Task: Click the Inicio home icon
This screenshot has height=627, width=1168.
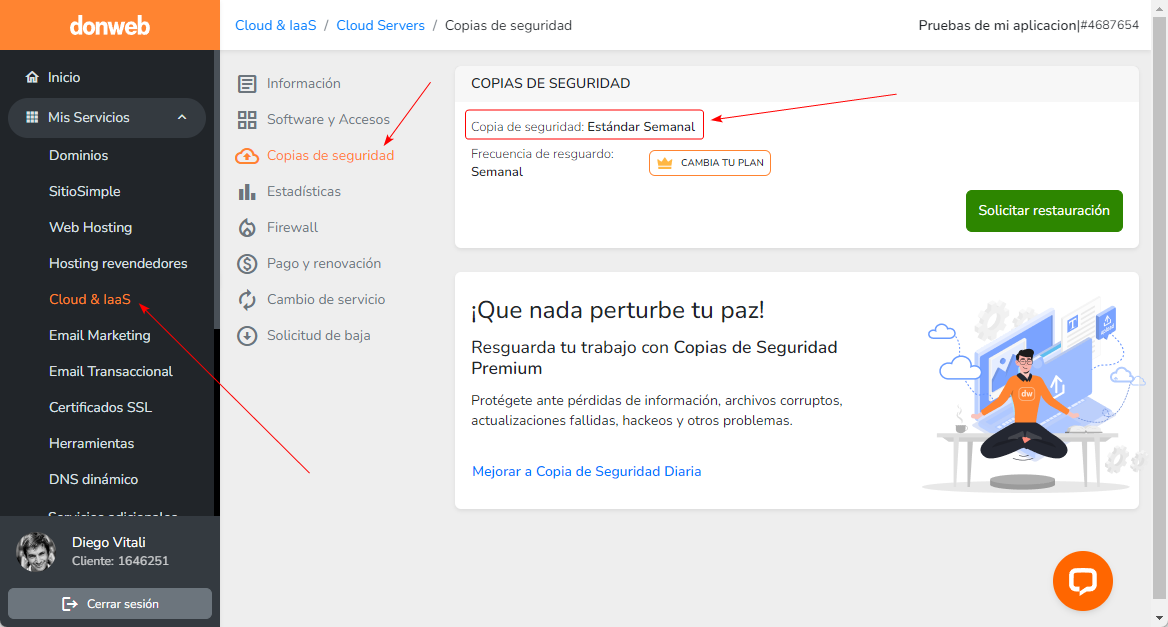Action: coord(32,77)
